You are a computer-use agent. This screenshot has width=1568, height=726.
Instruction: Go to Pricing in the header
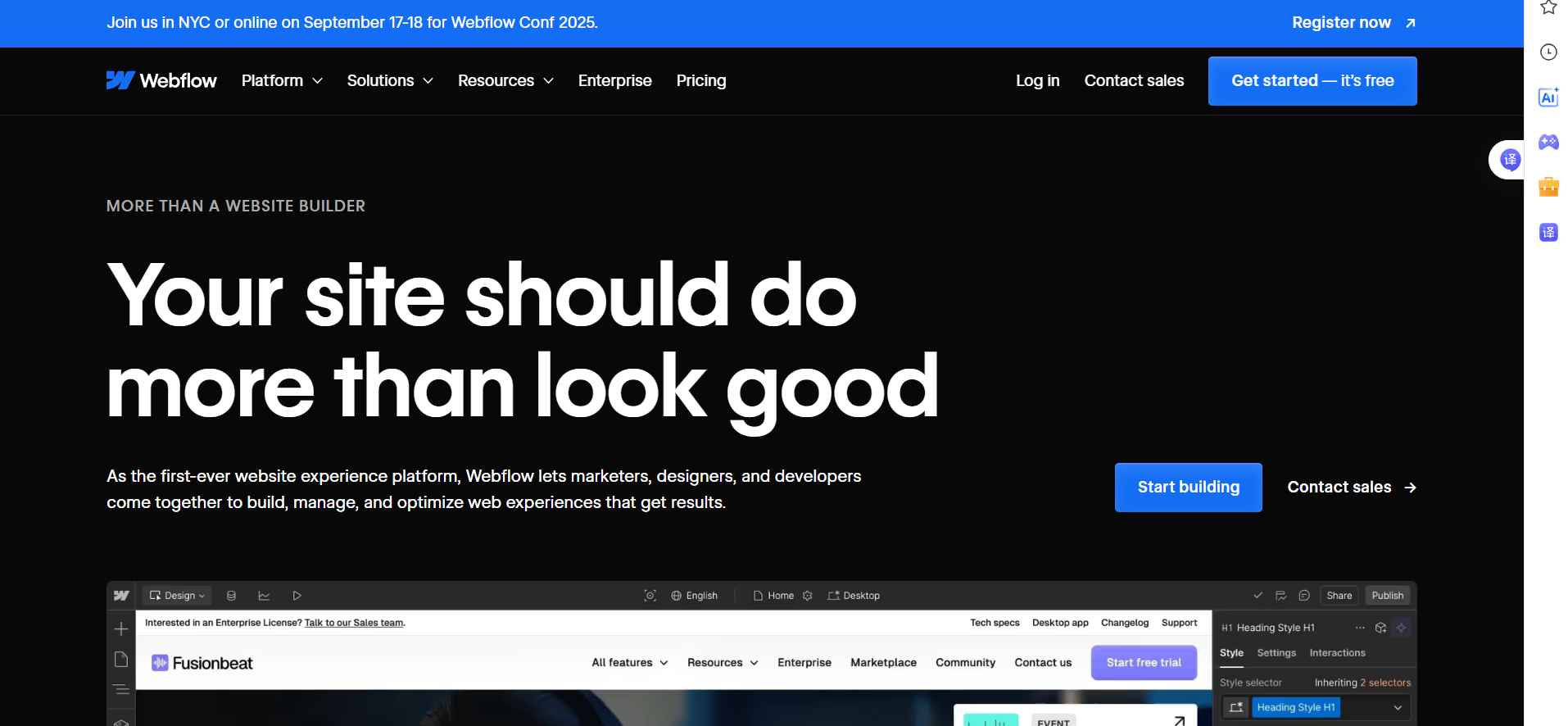click(701, 80)
